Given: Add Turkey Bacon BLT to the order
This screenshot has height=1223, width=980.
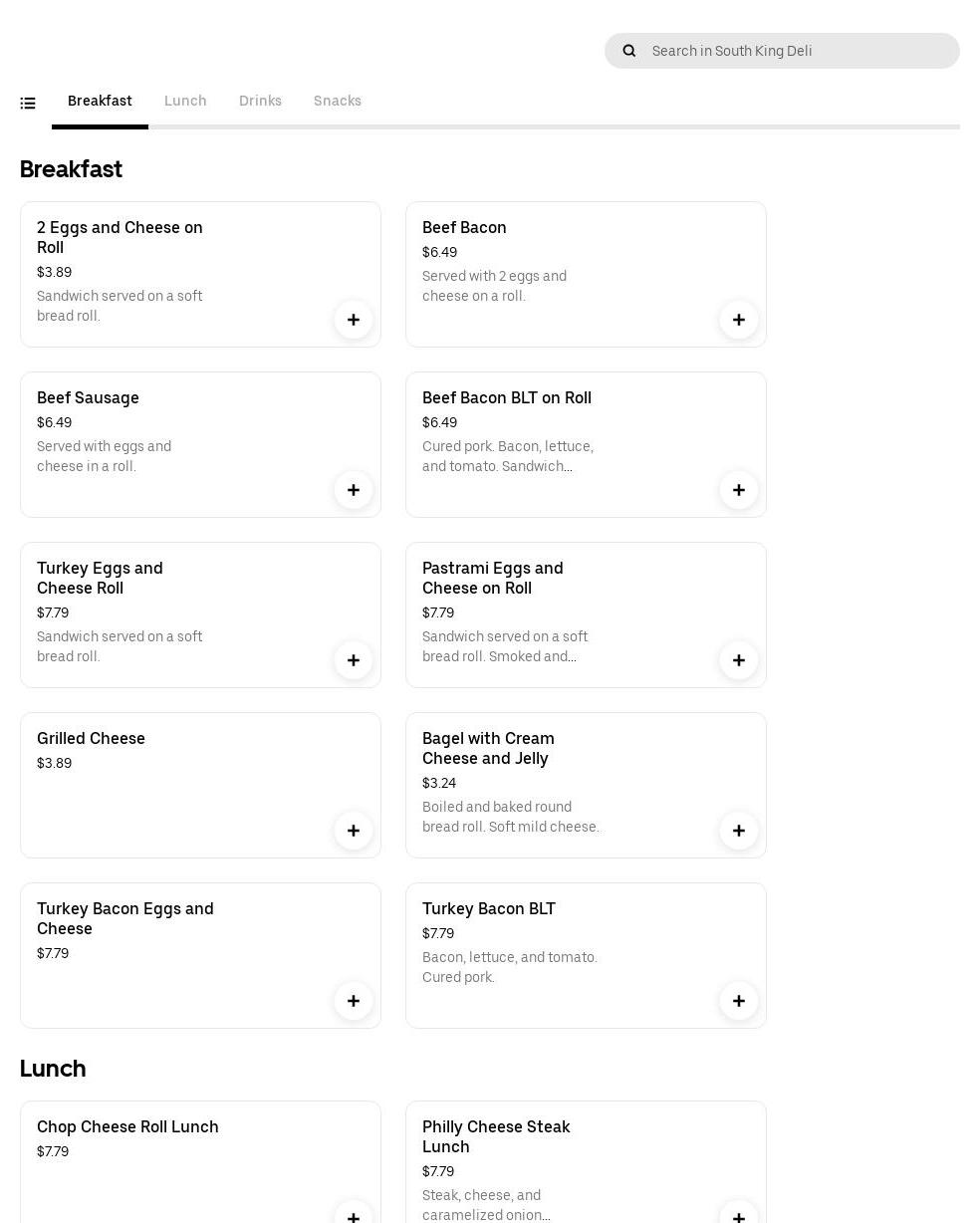Looking at the screenshot, I should coord(739,1001).
